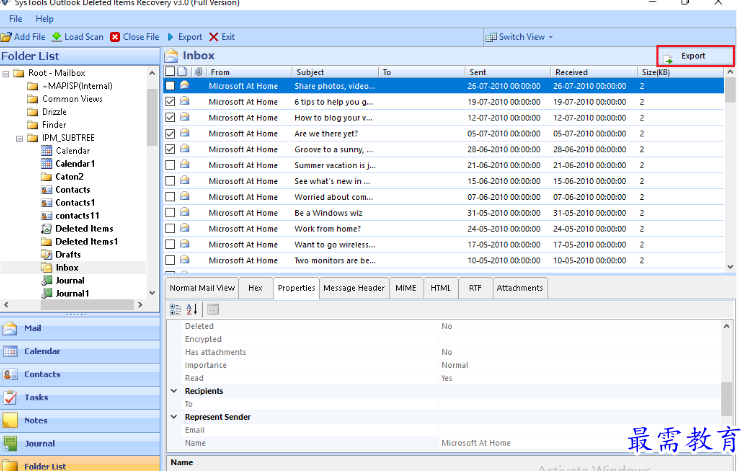This screenshot has width=749, height=471.
Task: Open the Mail navigation pane button
Action: 80,328
